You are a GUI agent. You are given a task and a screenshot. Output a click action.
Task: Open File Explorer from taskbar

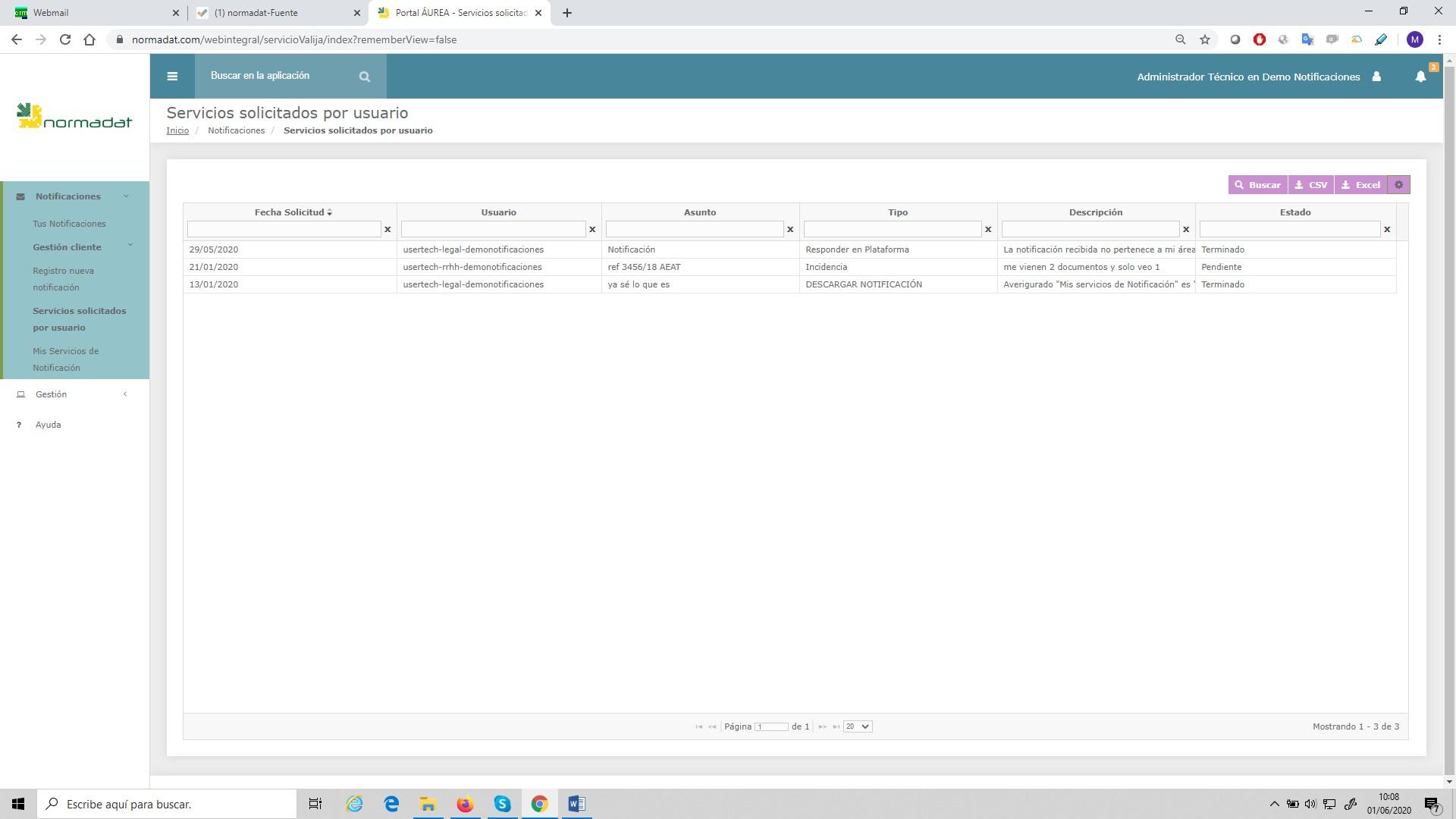pyautogui.click(x=428, y=804)
